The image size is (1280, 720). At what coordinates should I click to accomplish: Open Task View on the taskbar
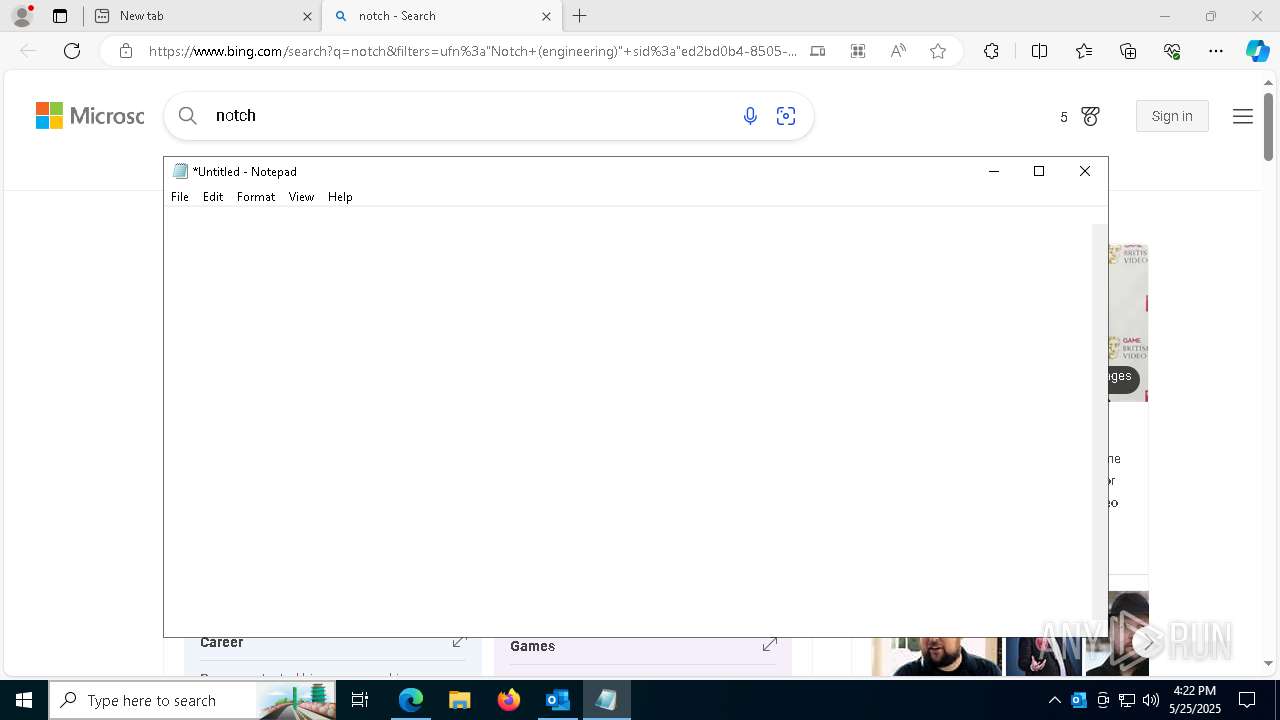360,700
